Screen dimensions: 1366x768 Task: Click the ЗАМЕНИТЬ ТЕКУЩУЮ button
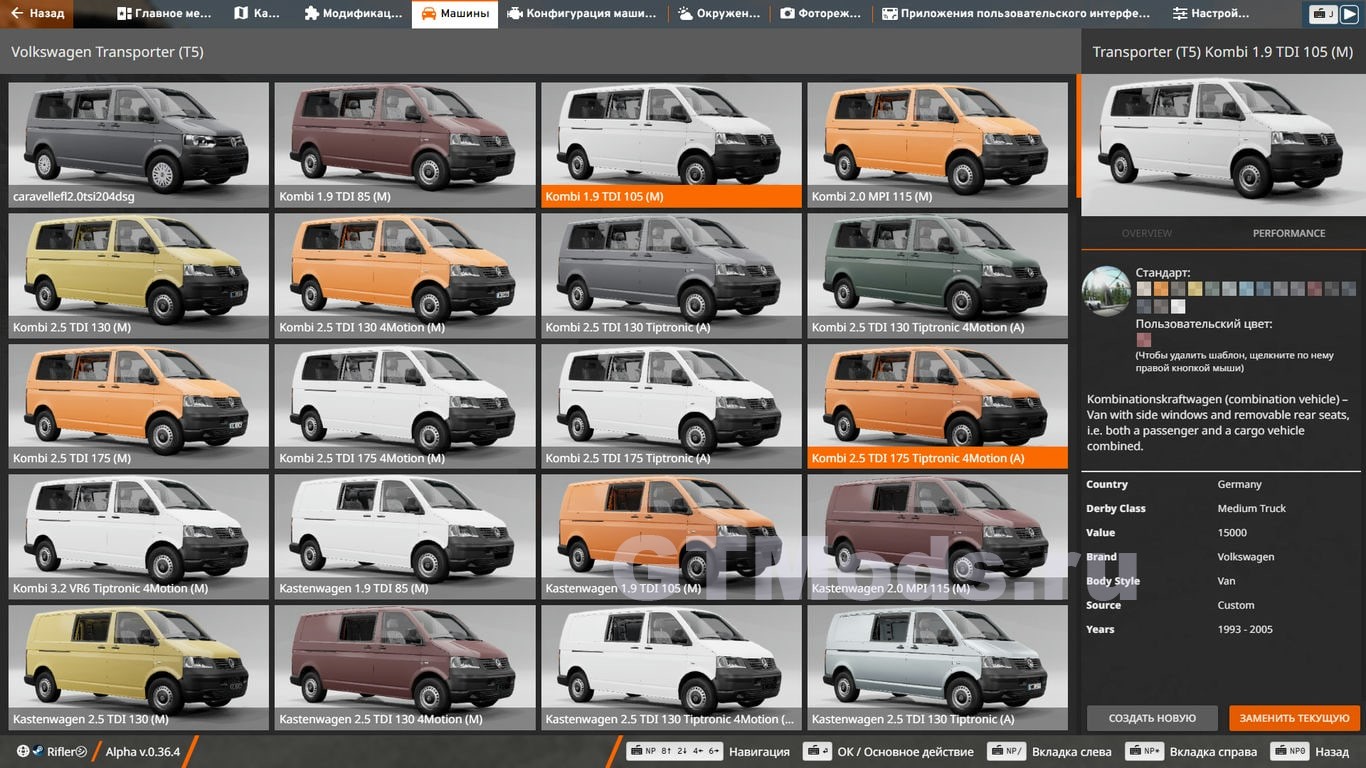tap(1295, 718)
